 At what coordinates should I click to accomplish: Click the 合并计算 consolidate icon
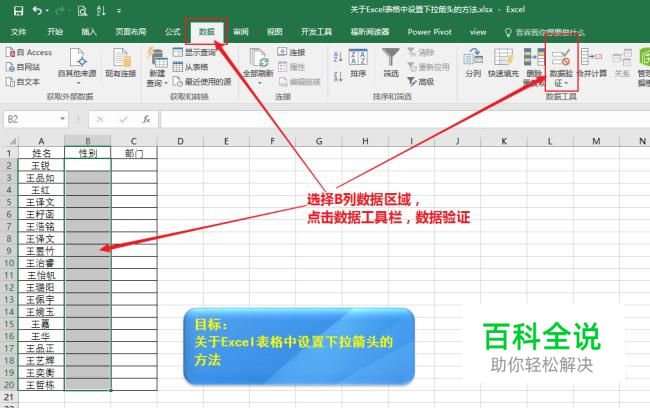click(592, 63)
